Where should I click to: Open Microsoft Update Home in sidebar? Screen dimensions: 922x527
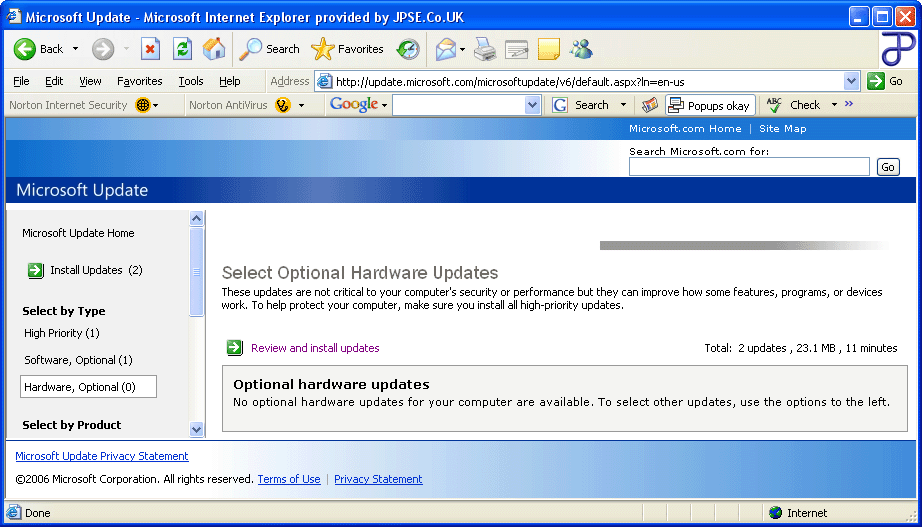point(78,234)
